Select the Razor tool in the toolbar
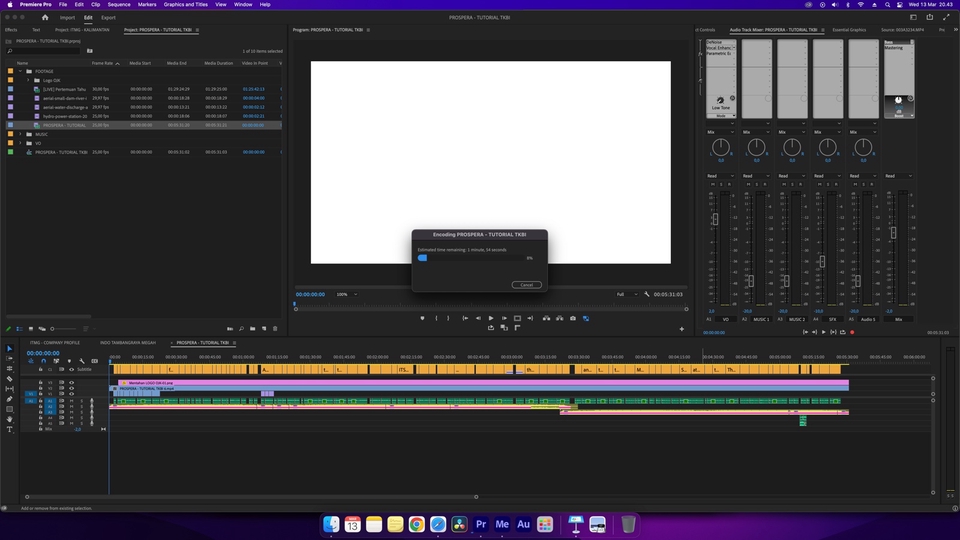960x540 pixels. [x=10, y=379]
